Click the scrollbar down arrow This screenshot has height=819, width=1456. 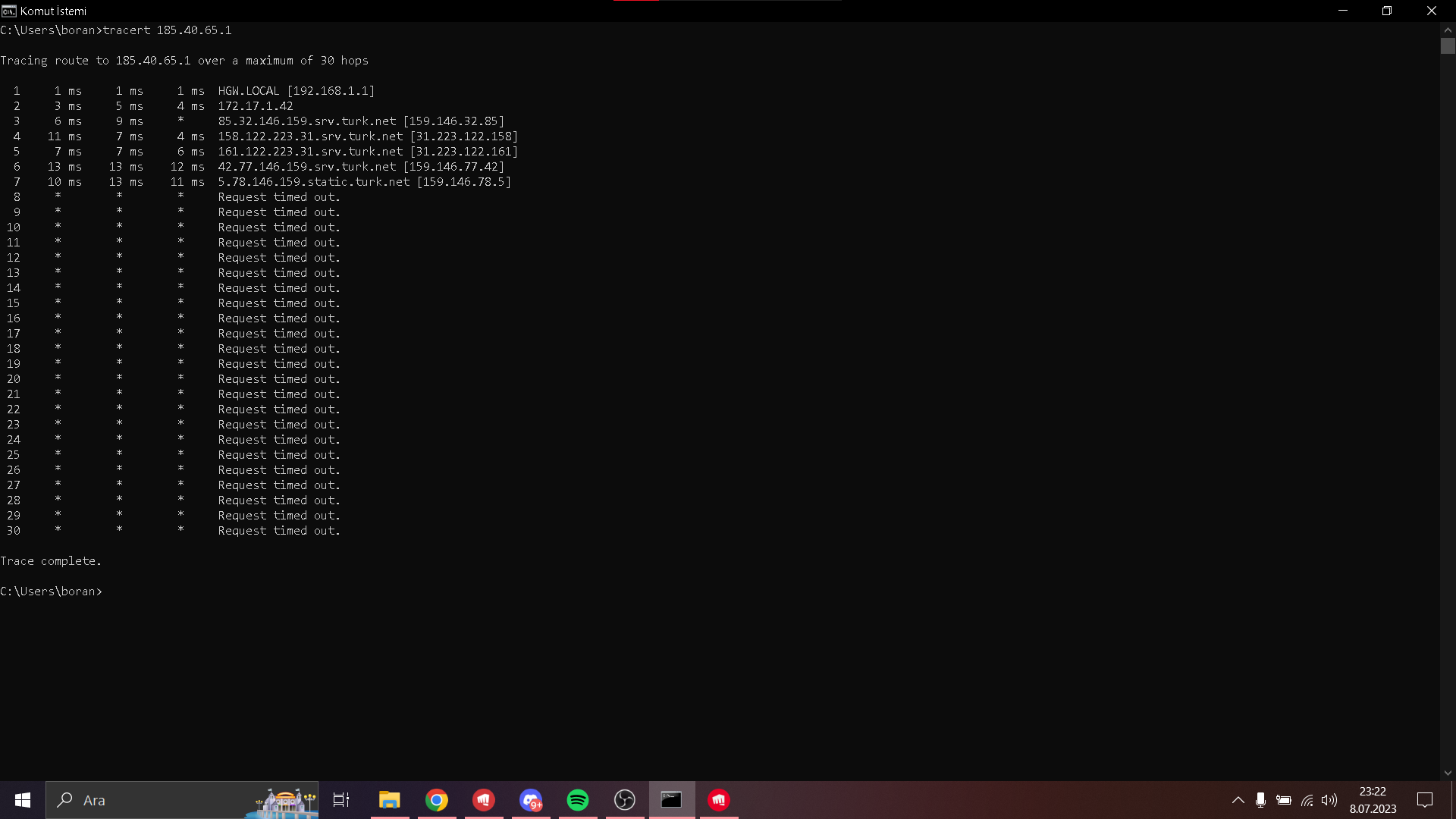click(x=1448, y=773)
